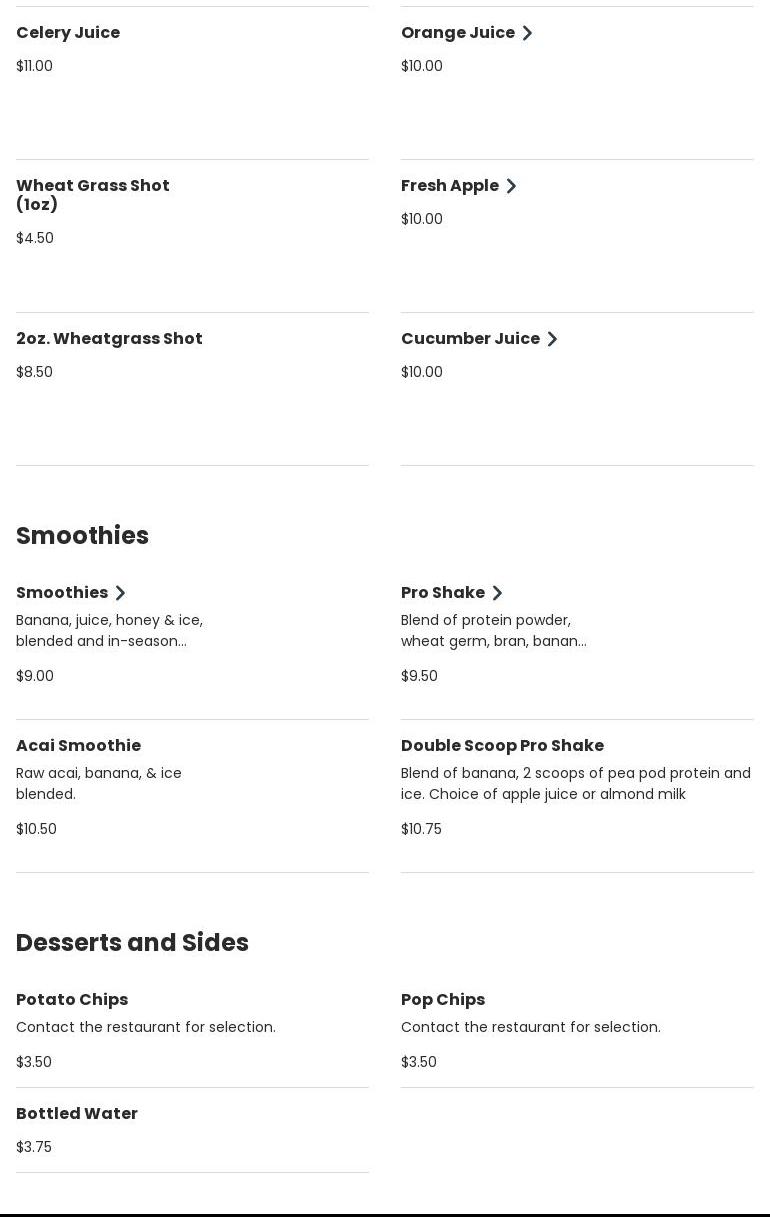Open the Fresh Apple juice title

[449, 186]
